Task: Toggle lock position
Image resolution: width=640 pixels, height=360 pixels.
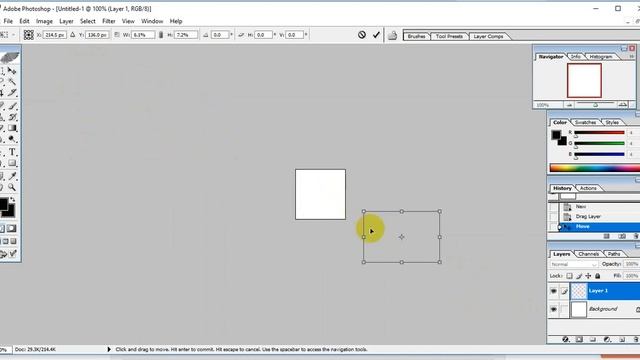Action: [588, 276]
